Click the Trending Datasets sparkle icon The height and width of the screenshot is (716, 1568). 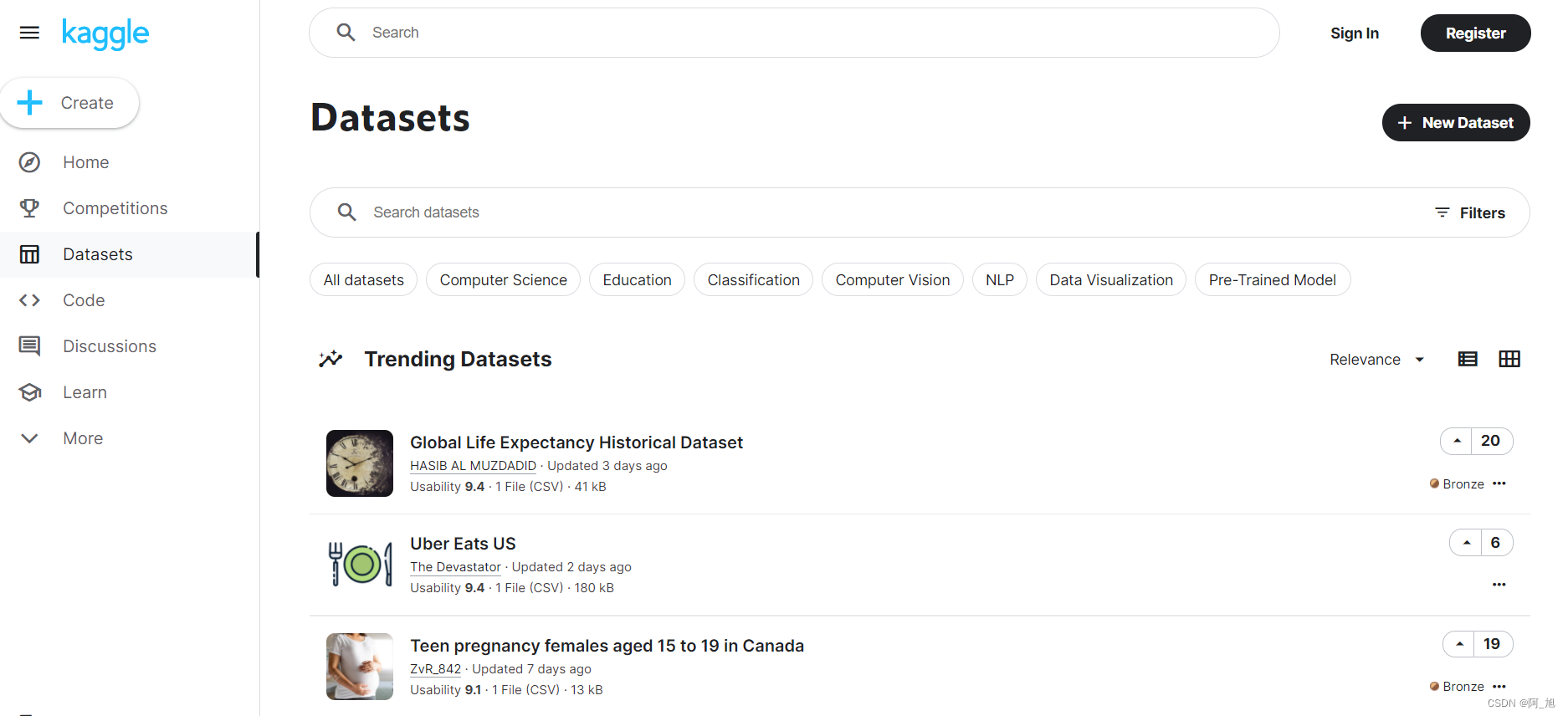(x=331, y=359)
